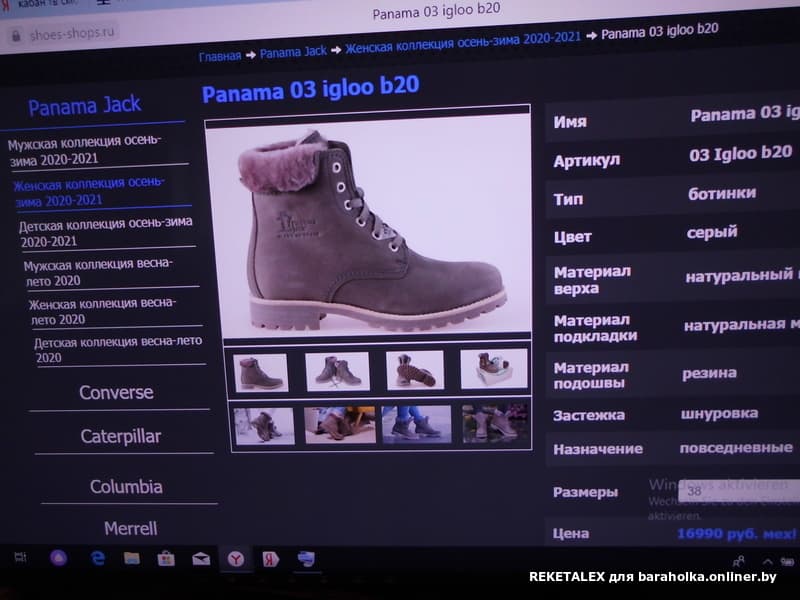Select Мужская коллекция осень-зима 2020-2021
The image size is (800, 600).
coord(84,149)
